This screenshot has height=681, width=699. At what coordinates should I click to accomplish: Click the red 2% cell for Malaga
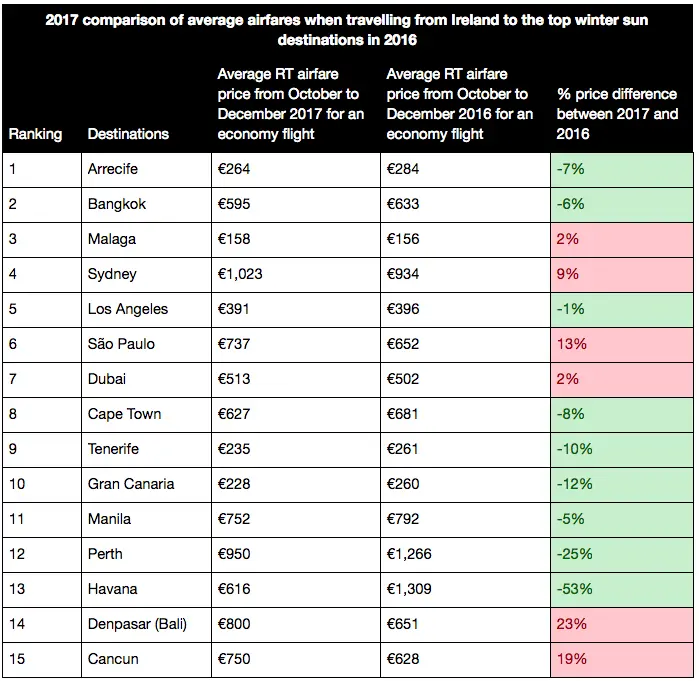pos(621,239)
